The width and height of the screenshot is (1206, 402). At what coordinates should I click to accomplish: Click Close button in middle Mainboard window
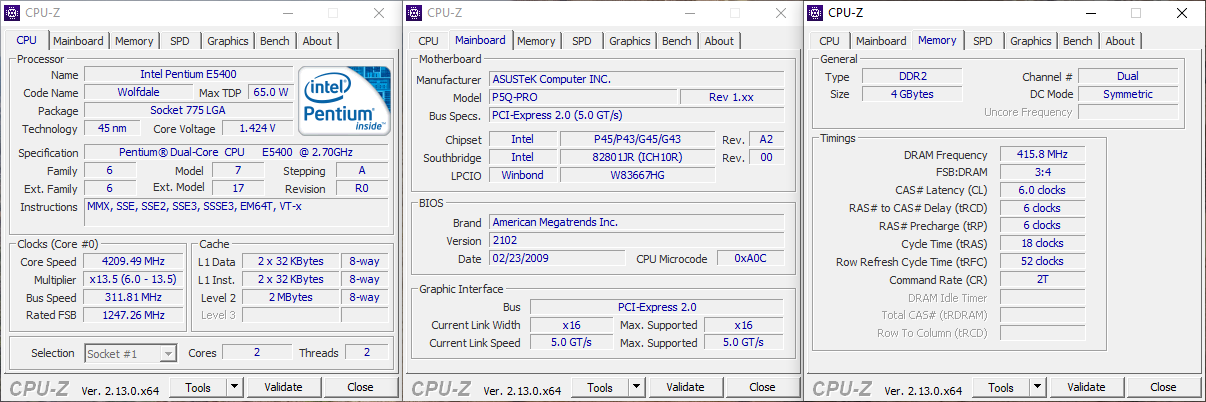762,387
